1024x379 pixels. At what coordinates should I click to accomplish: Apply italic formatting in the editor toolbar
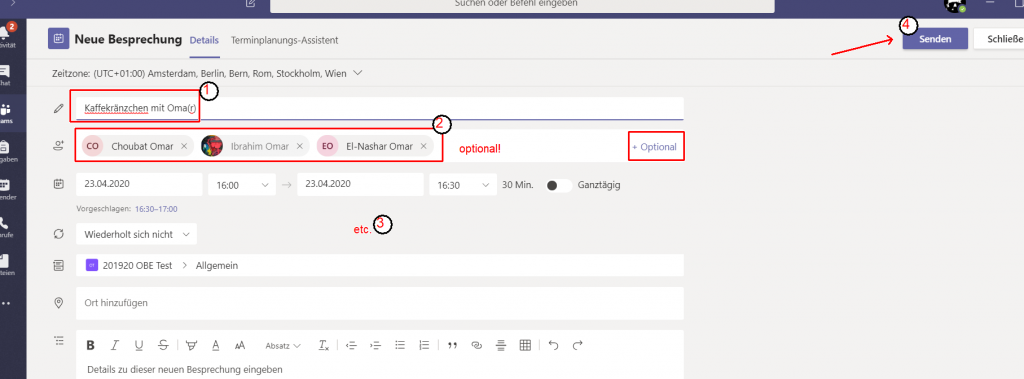115,345
